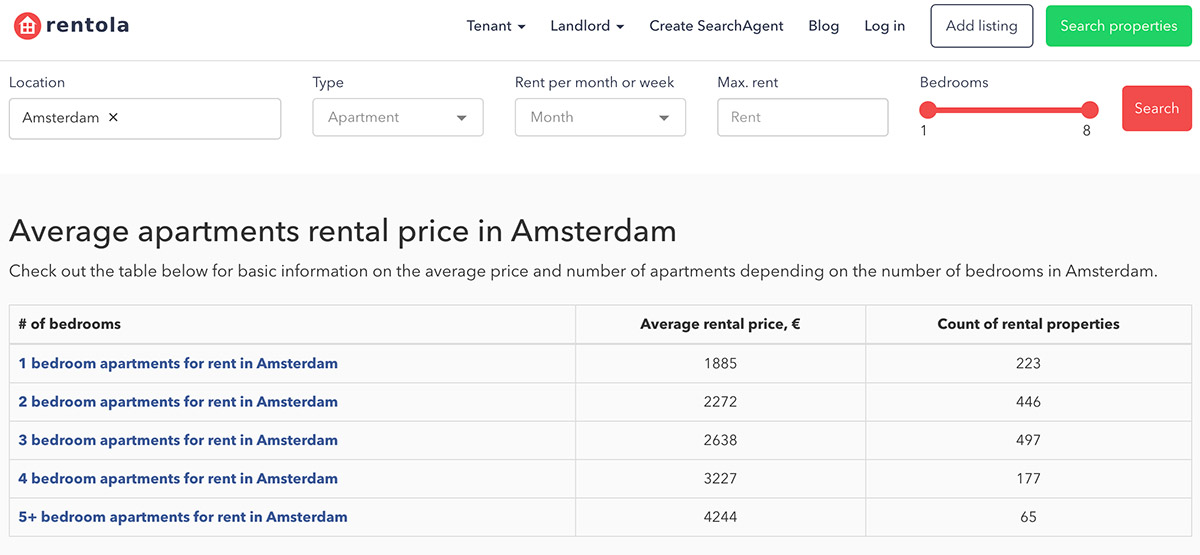Click the Add listing button
This screenshot has height=555, width=1200.
[x=981, y=26]
